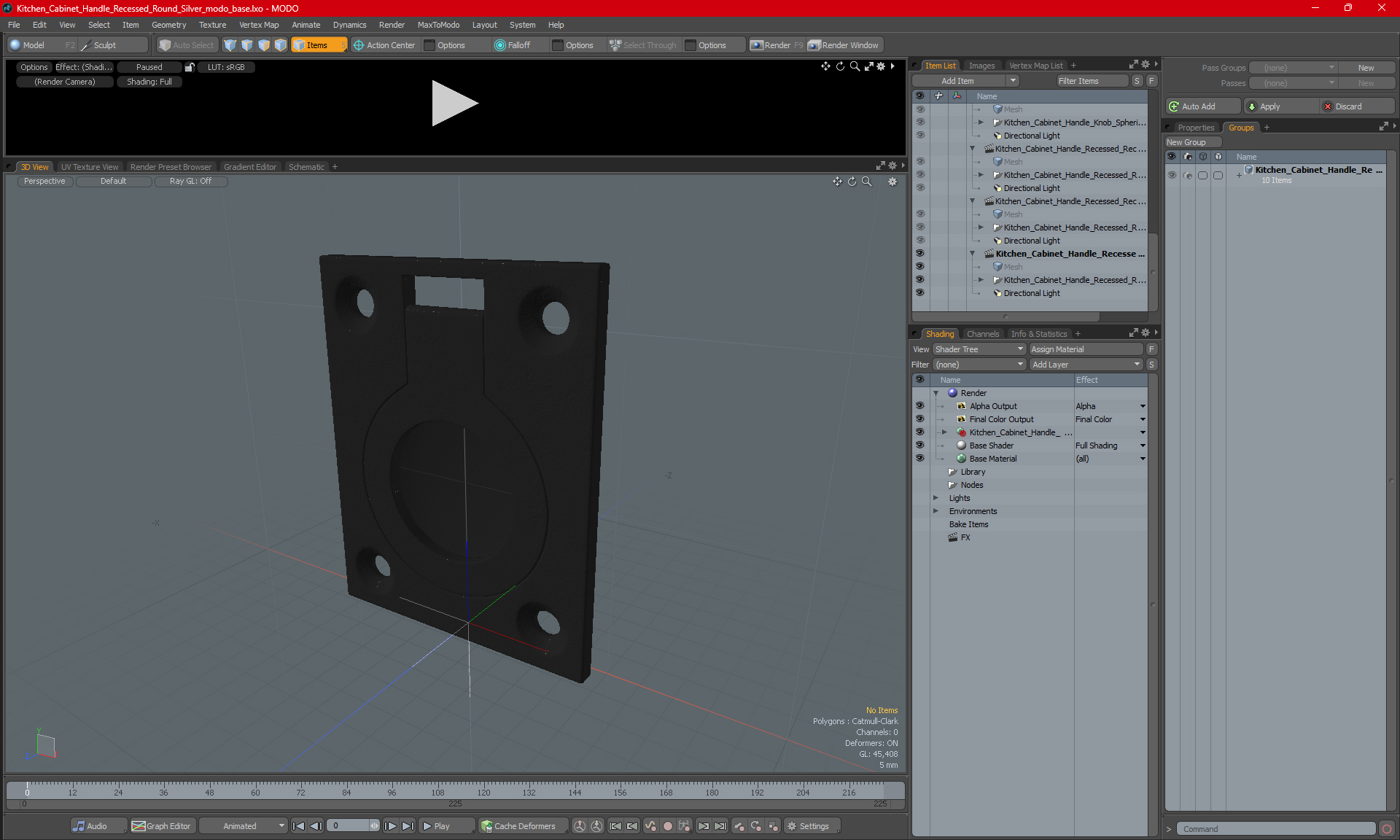Viewport: 1400px width, 840px height.
Task: Click vertices selection mode icon
Action: (x=230, y=45)
